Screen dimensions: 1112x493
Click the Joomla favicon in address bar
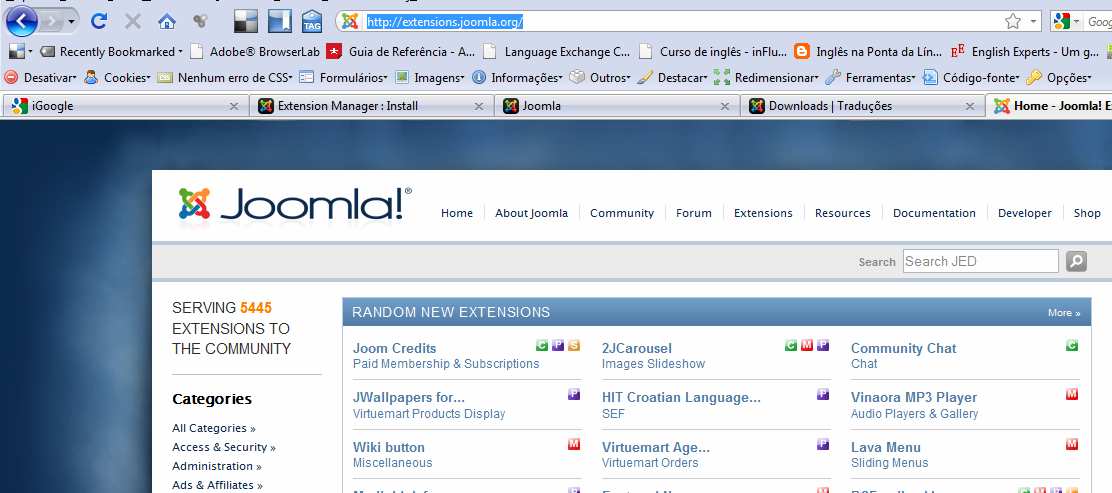[x=349, y=22]
